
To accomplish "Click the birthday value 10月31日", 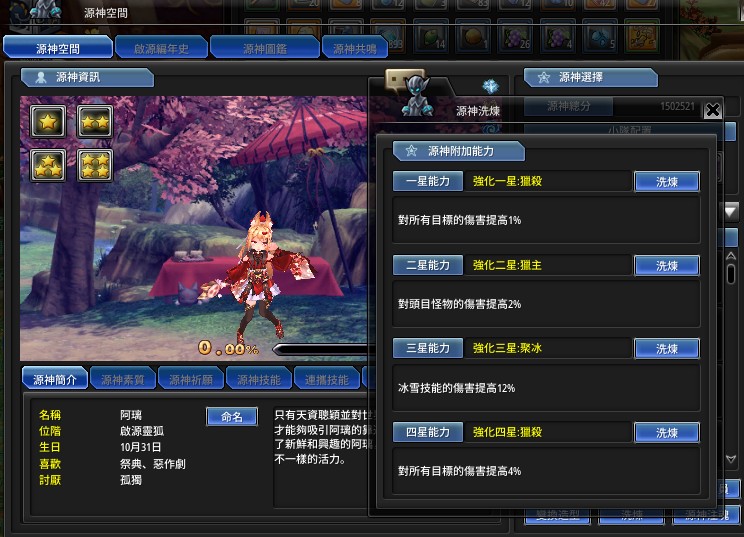I will pyautogui.click(x=140, y=447).
